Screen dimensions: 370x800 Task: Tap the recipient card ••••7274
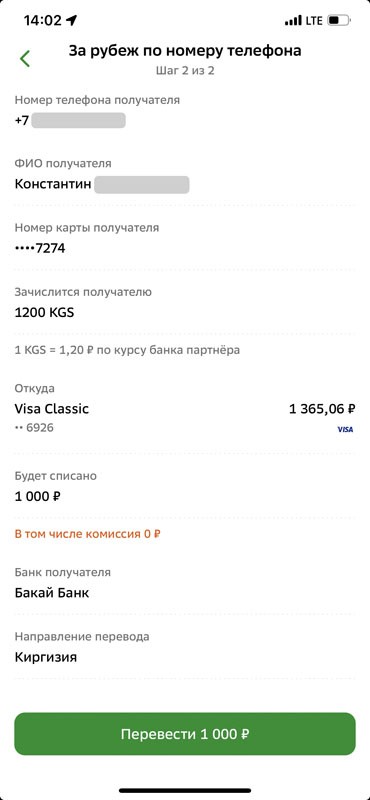tap(40, 248)
